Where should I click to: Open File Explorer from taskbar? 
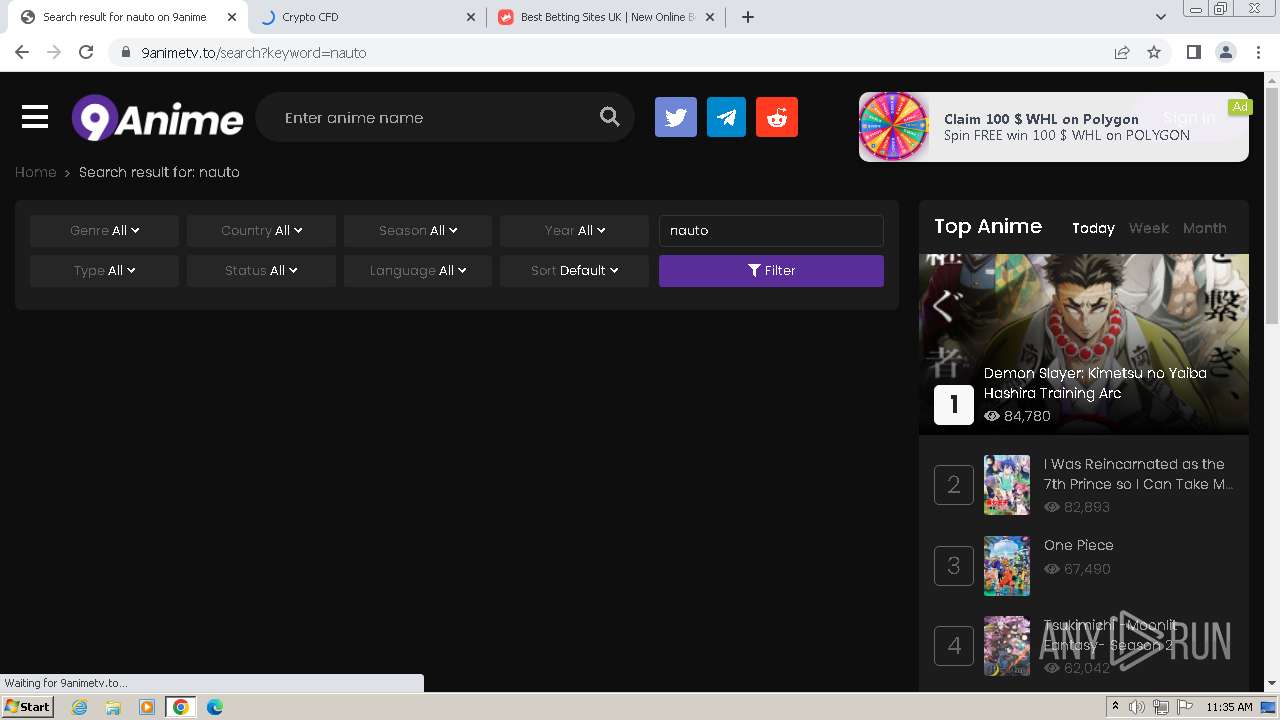(113, 707)
